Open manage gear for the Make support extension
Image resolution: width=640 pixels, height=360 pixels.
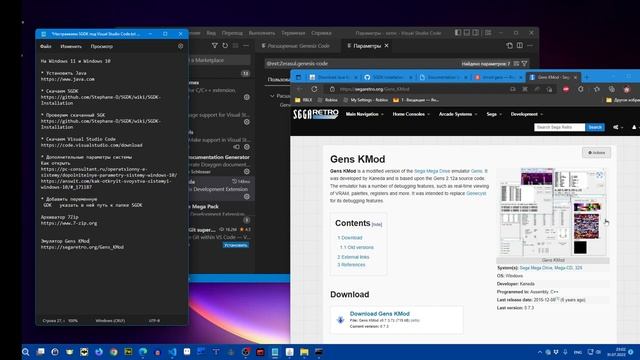point(247,147)
